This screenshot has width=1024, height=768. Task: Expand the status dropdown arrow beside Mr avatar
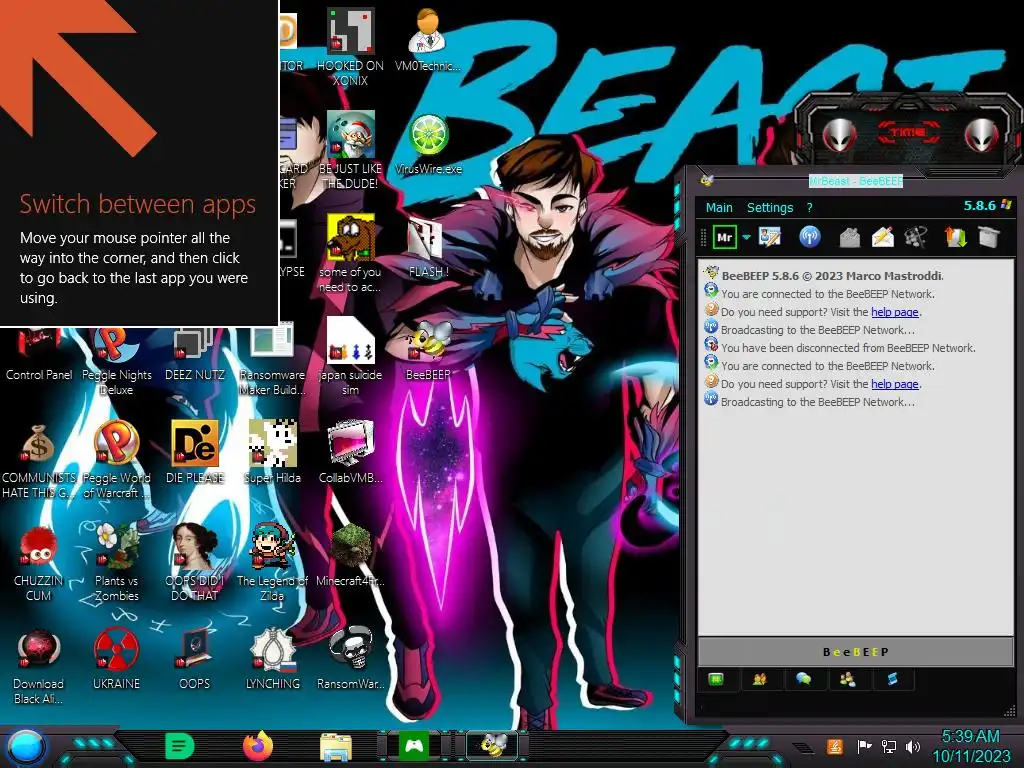coord(746,237)
